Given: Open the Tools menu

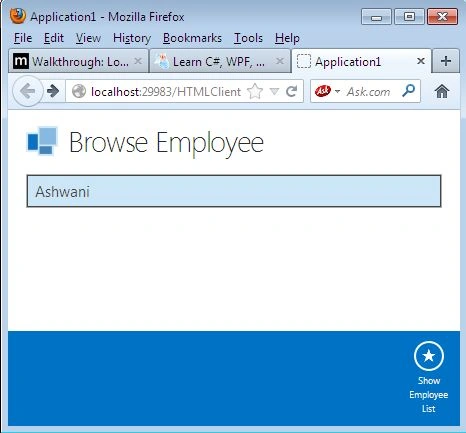Looking at the screenshot, I should pyautogui.click(x=248, y=38).
